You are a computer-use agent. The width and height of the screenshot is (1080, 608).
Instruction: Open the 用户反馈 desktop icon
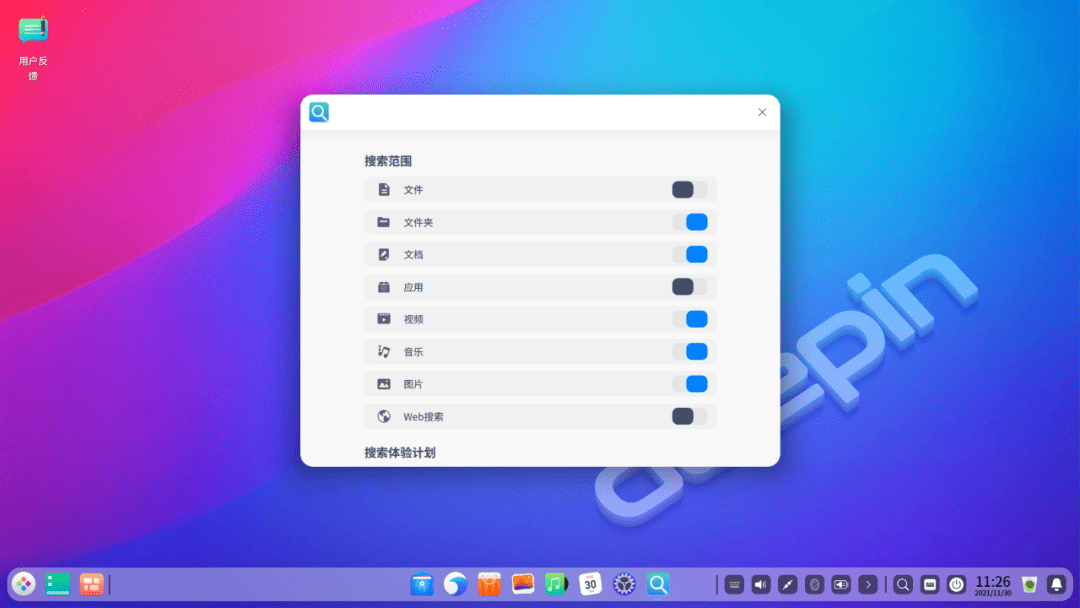click(x=33, y=48)
